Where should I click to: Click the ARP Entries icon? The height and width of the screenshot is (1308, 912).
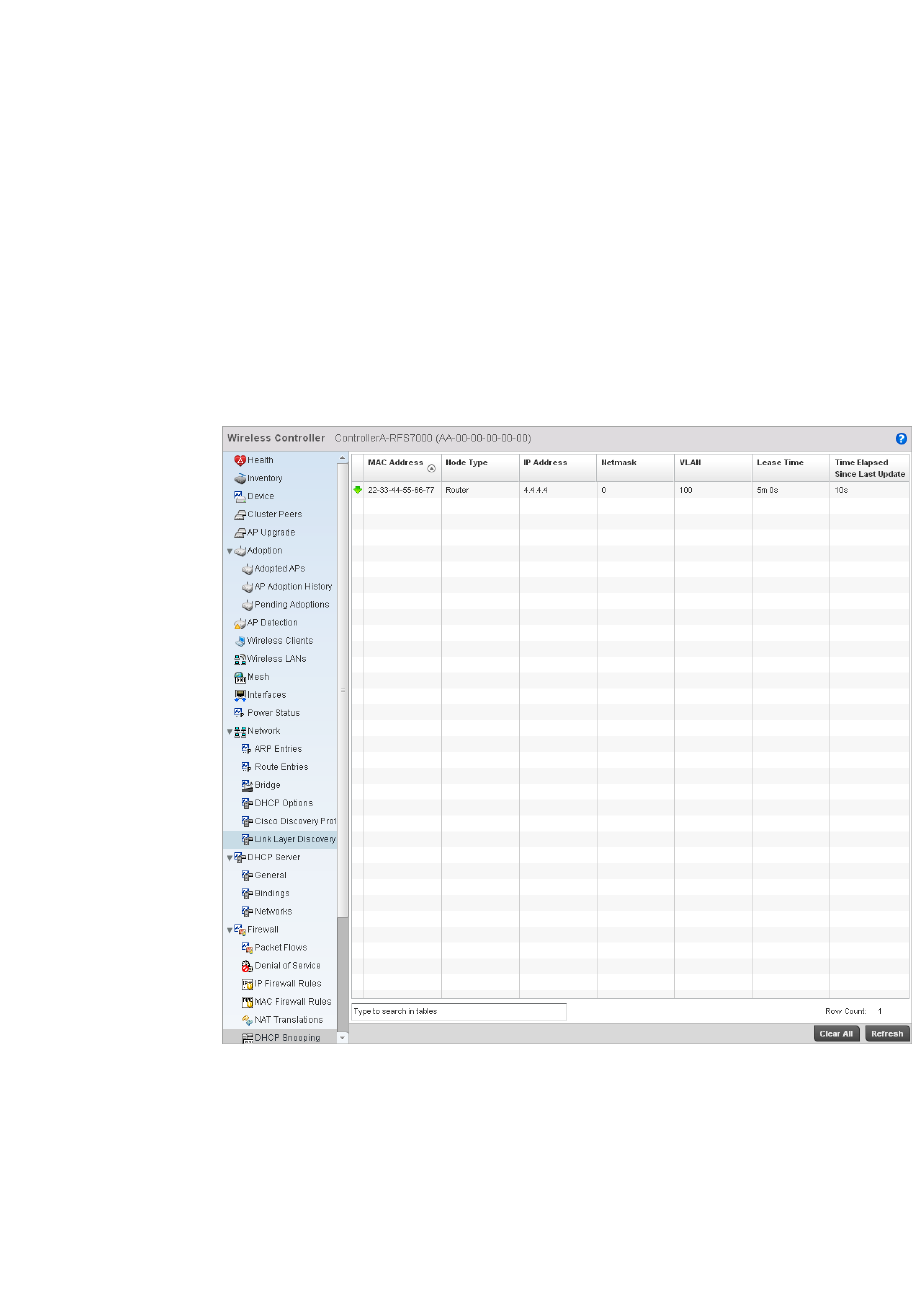tap(248, 749)
